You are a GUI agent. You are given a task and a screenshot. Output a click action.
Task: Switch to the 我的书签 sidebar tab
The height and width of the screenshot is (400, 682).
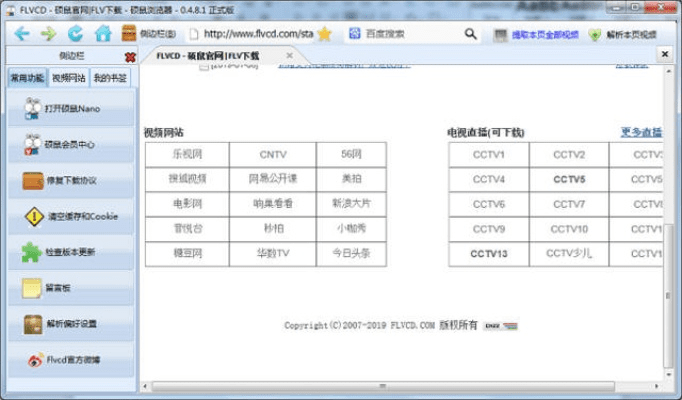pos(110,78)
